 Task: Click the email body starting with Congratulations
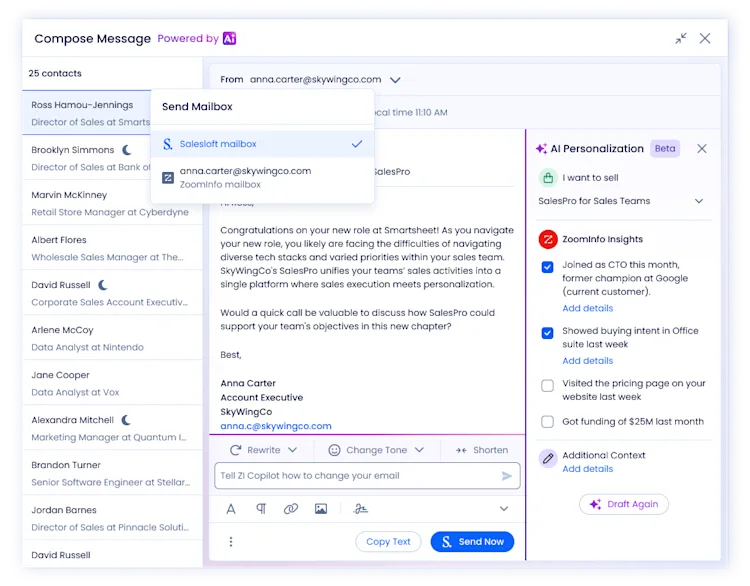tap(367, 257)
